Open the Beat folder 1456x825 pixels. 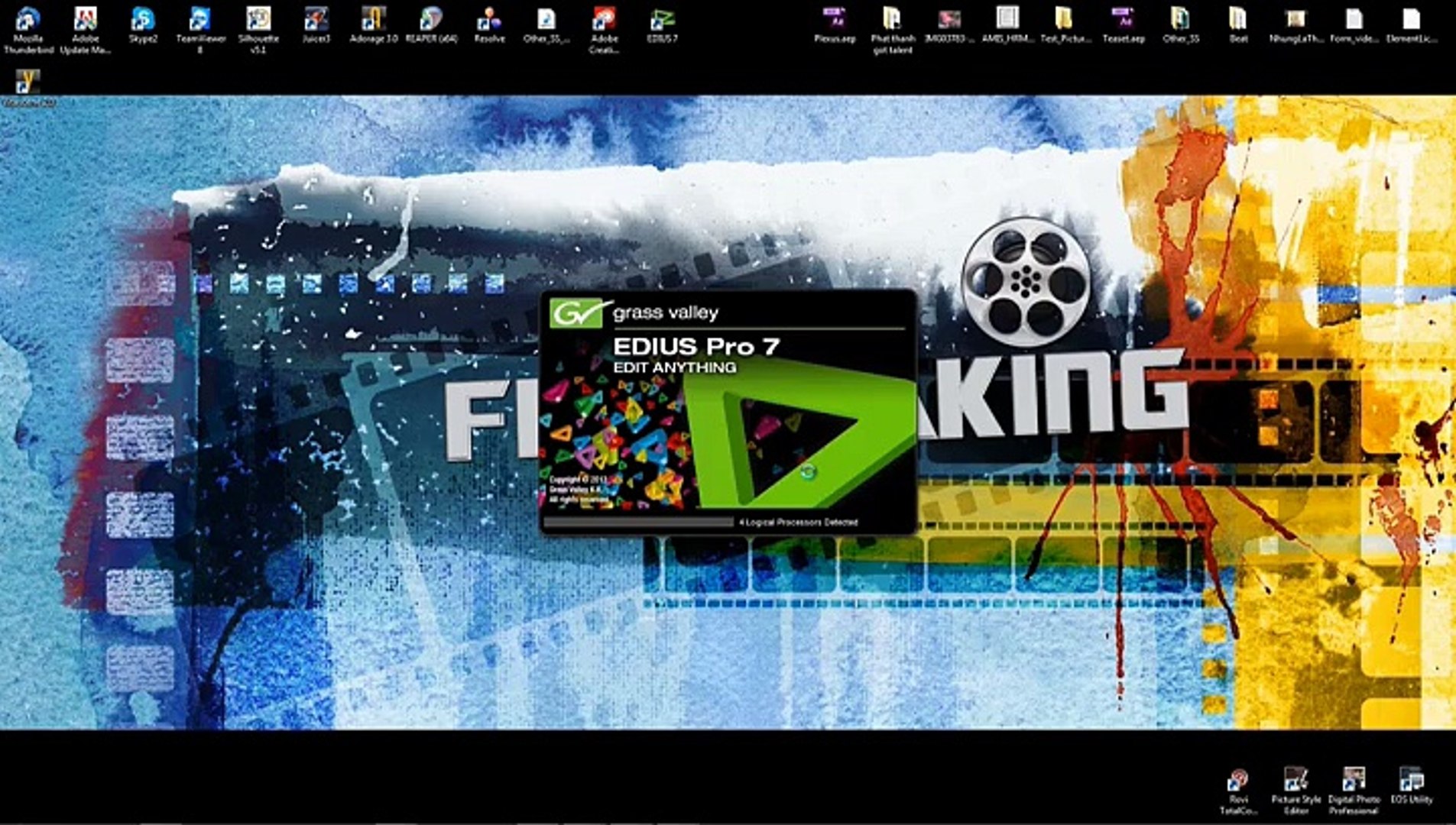1237,15
